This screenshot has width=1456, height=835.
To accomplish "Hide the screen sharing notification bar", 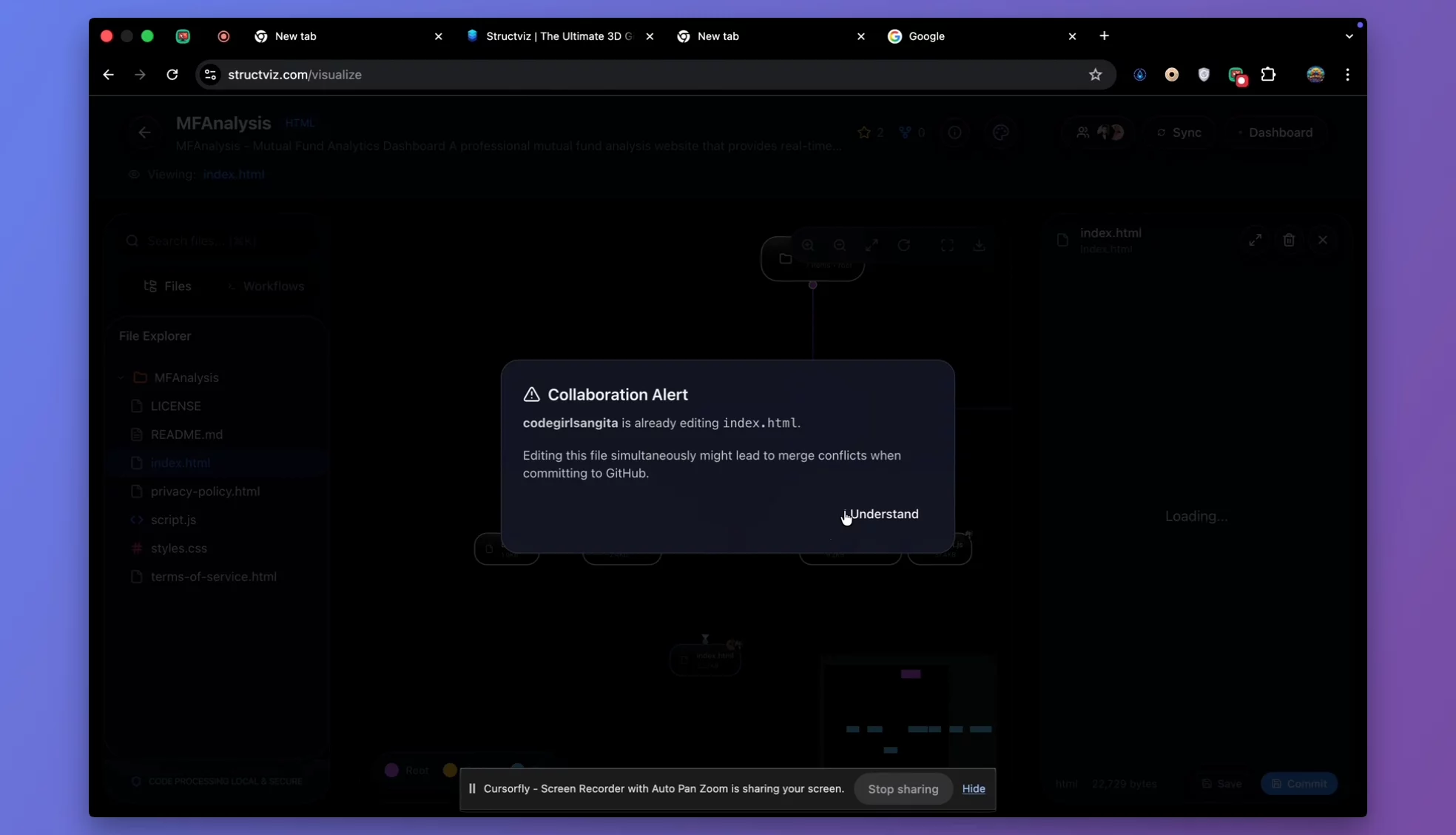I will pyautogui.click(x=974, y=789).
